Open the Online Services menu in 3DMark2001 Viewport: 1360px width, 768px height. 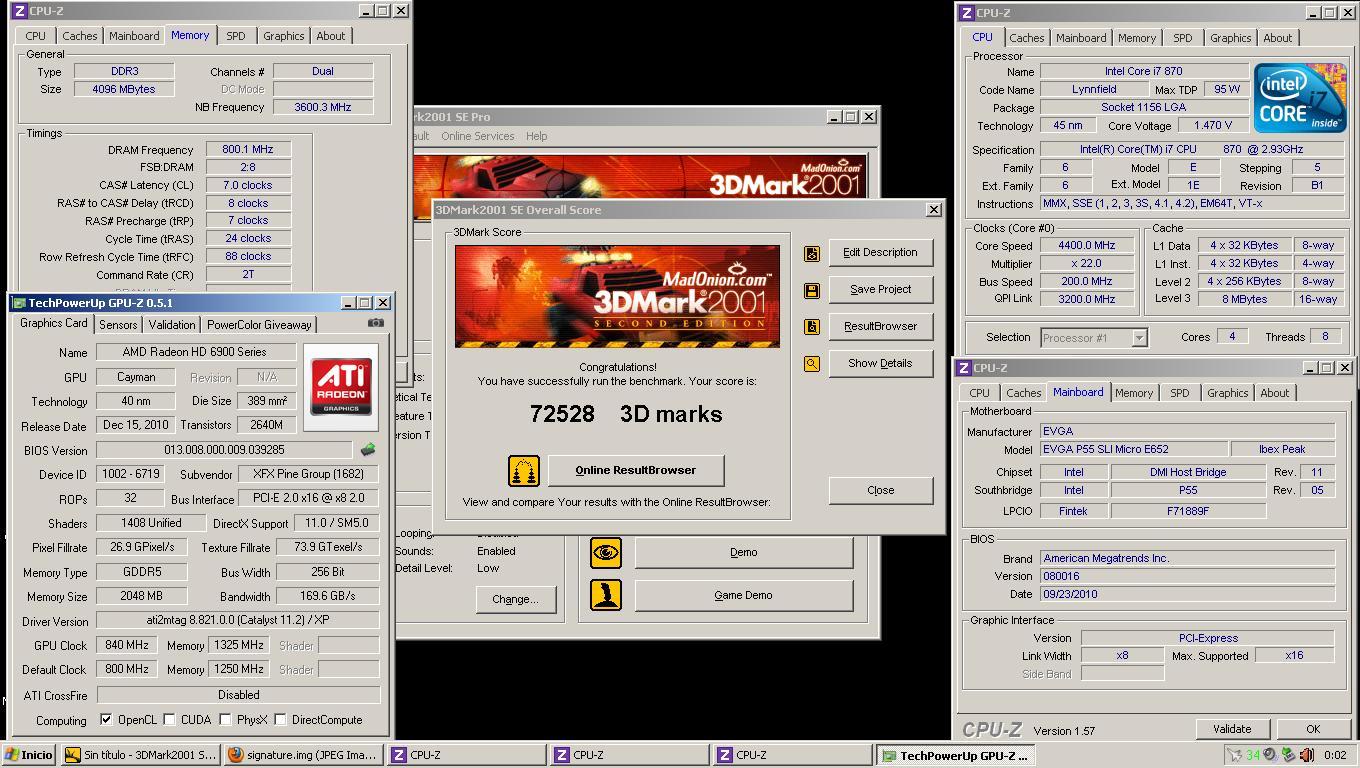point(478,136)
